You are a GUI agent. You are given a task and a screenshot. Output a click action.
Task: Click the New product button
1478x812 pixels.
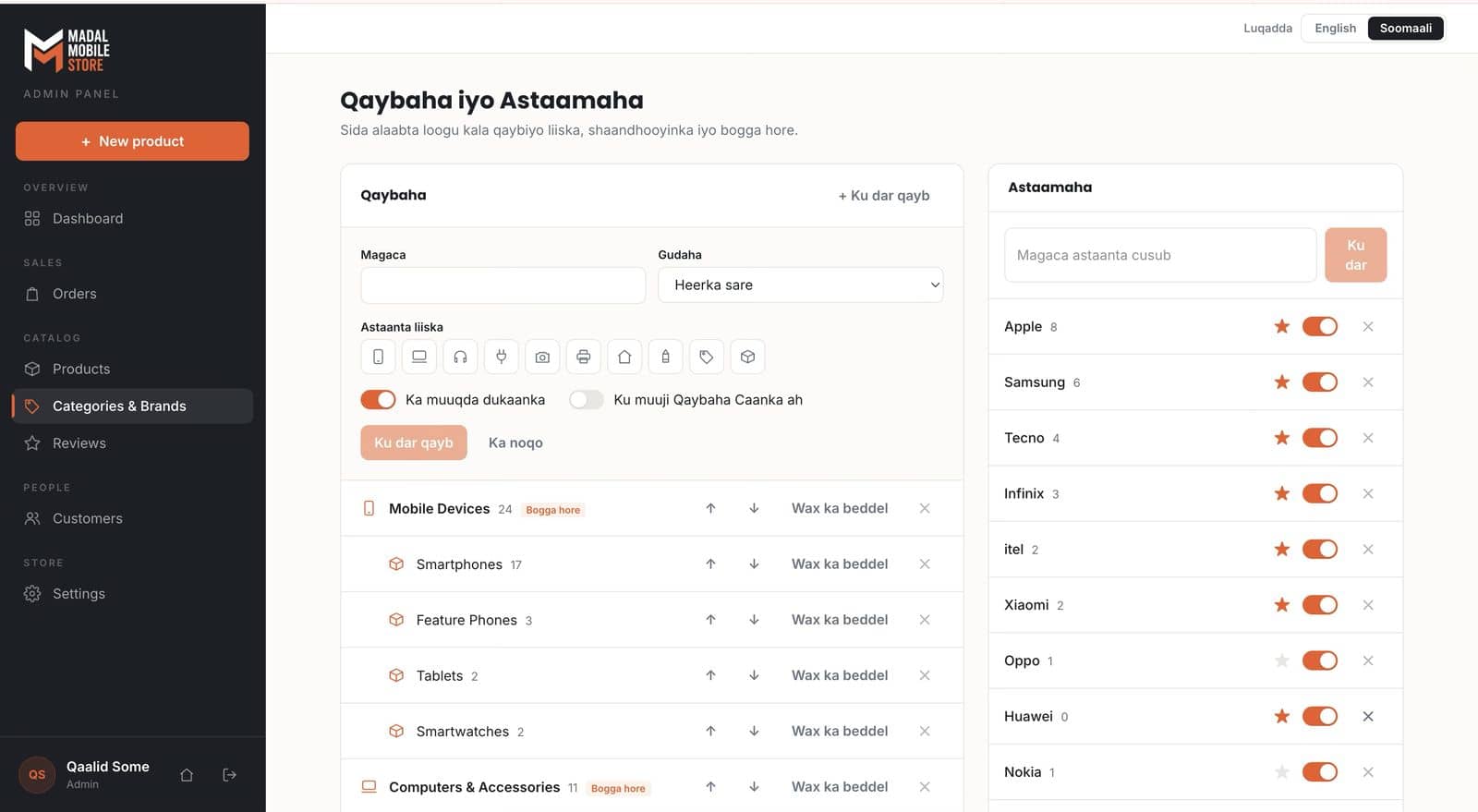pyautogui.click(x=132, y=141)
